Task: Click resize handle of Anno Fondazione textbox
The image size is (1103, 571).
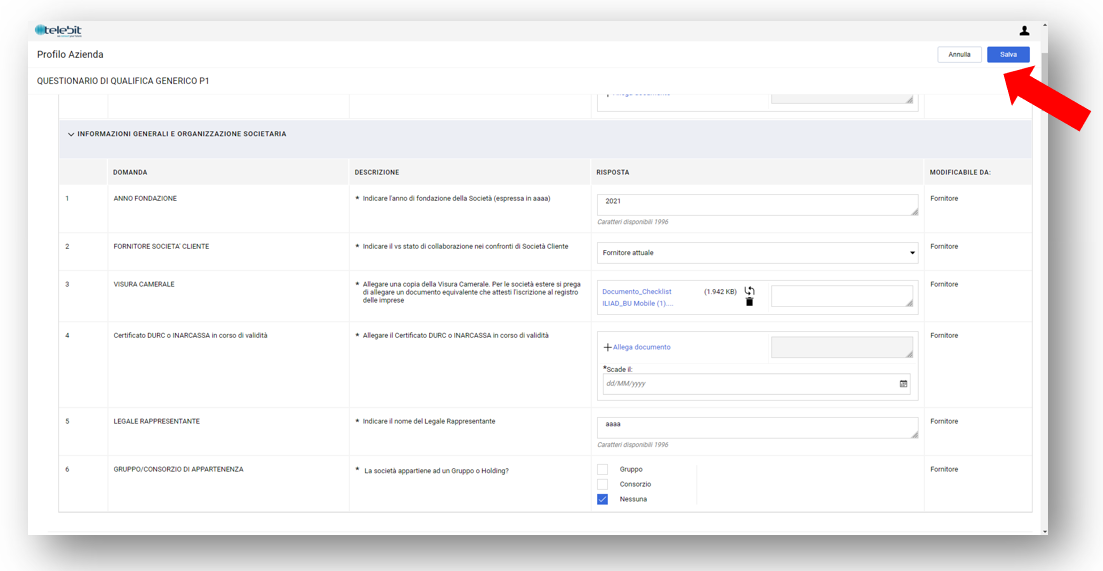Action: click(913, 211)
